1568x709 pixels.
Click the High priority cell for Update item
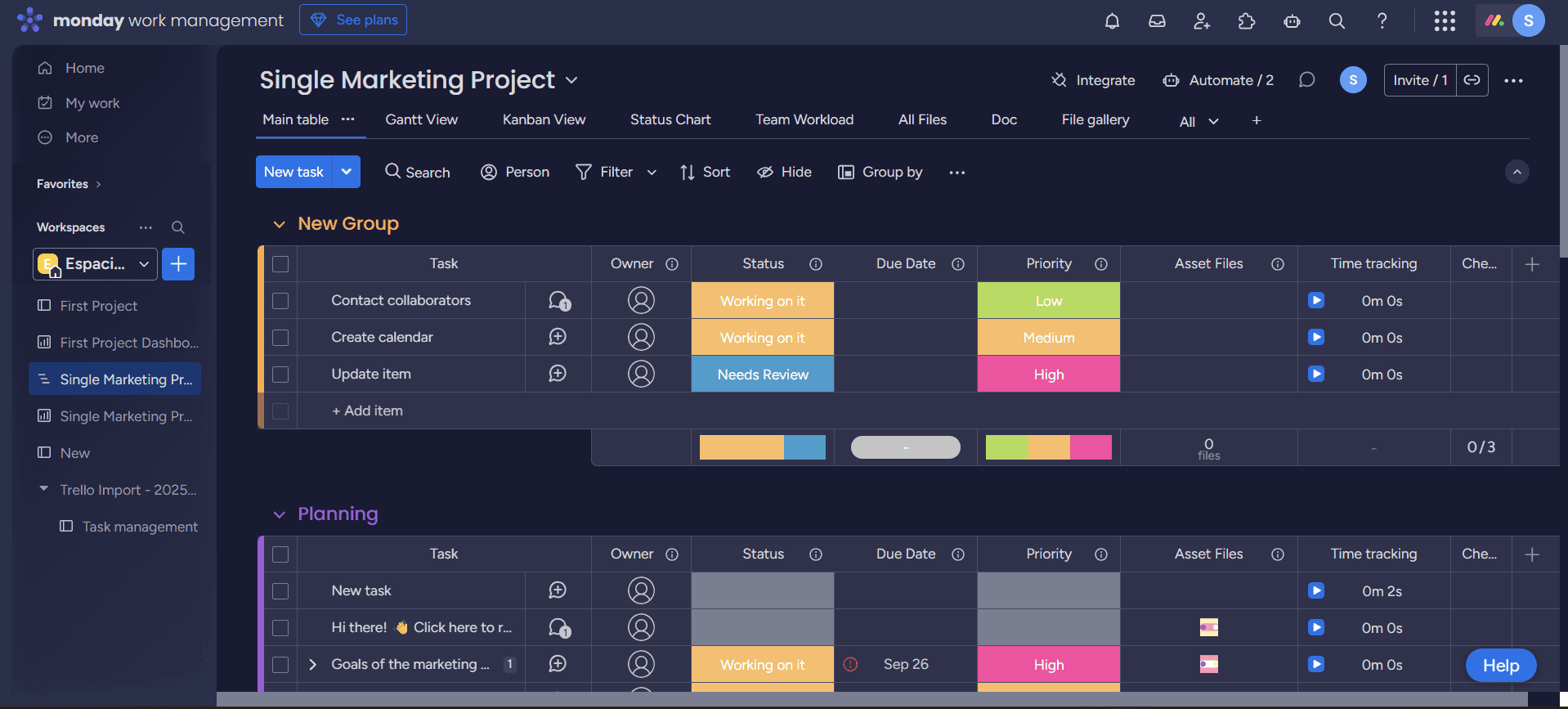tap(1048, 375)
